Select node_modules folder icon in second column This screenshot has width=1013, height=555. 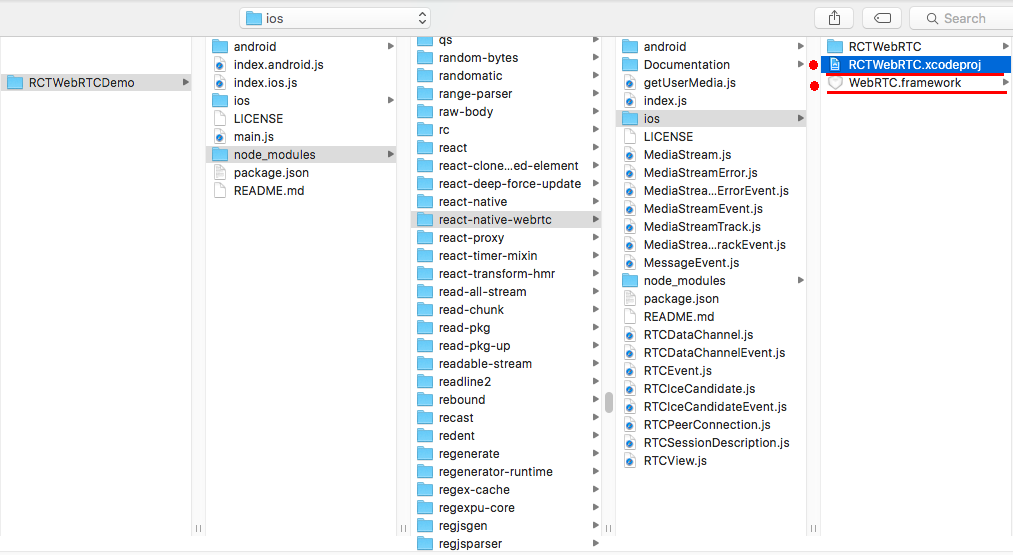pyautogui.click(x=220, y=154)
